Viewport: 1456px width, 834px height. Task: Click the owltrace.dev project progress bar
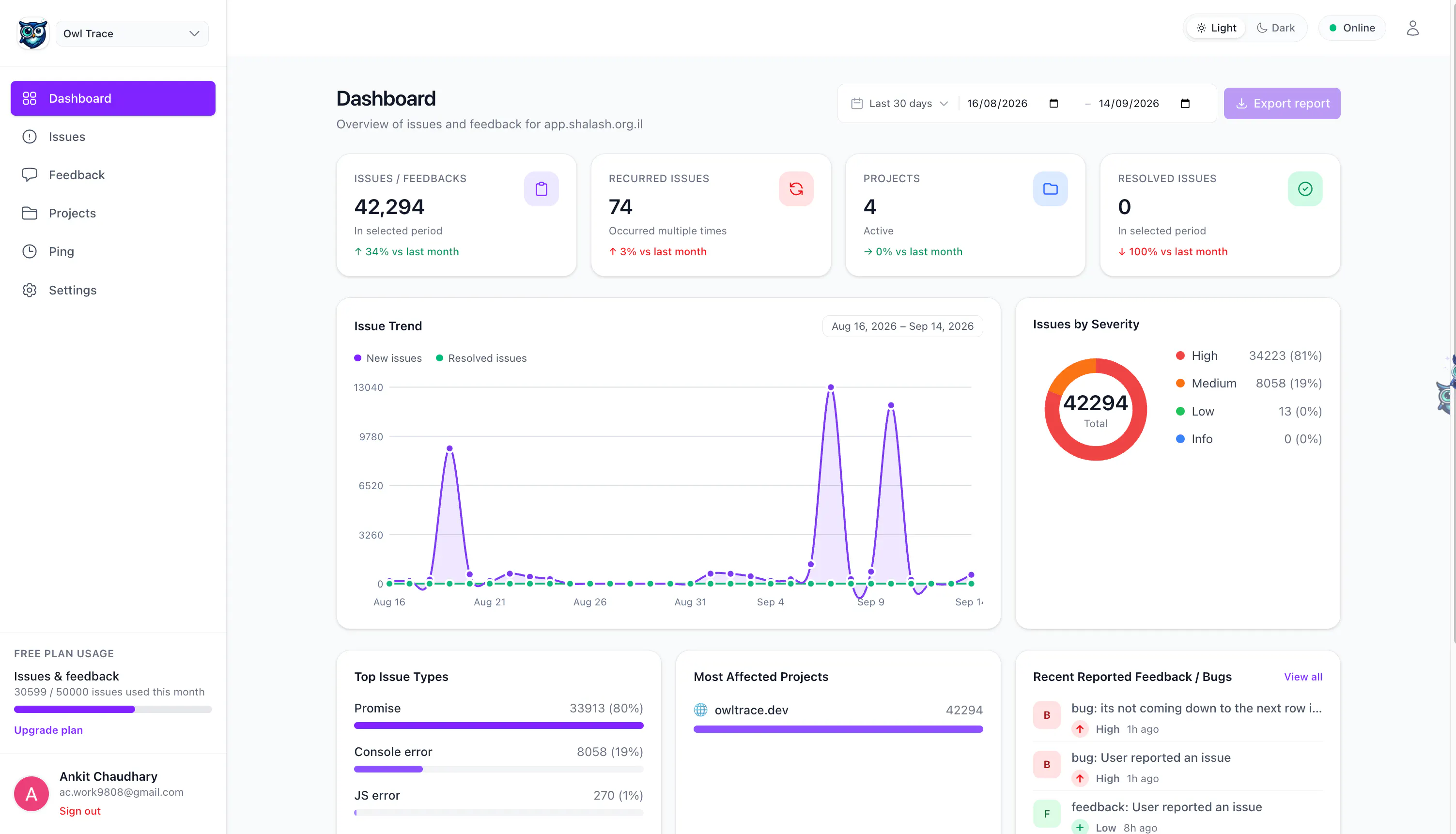click(x=838, y=729)
